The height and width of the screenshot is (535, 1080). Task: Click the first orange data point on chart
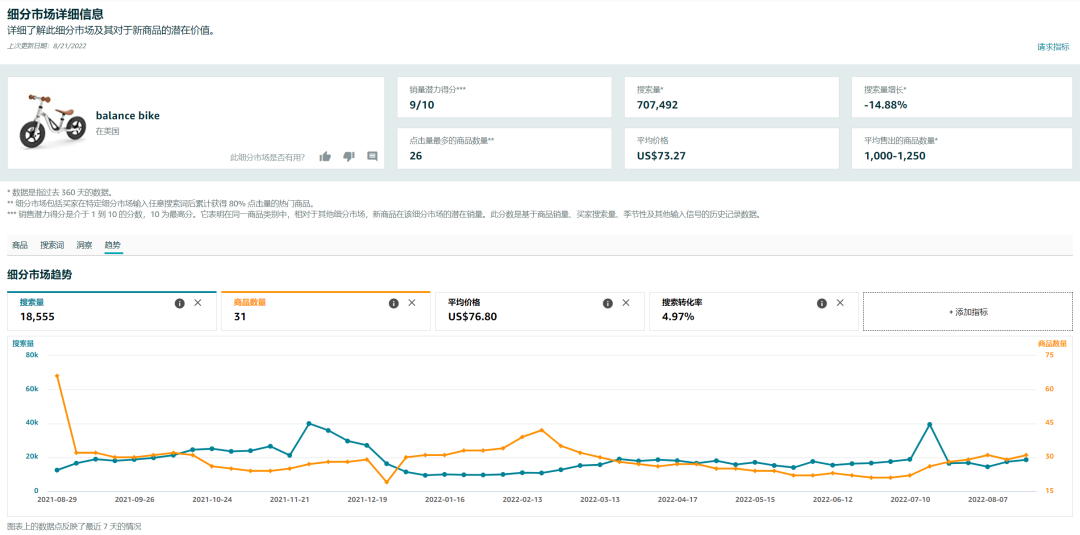57,376
